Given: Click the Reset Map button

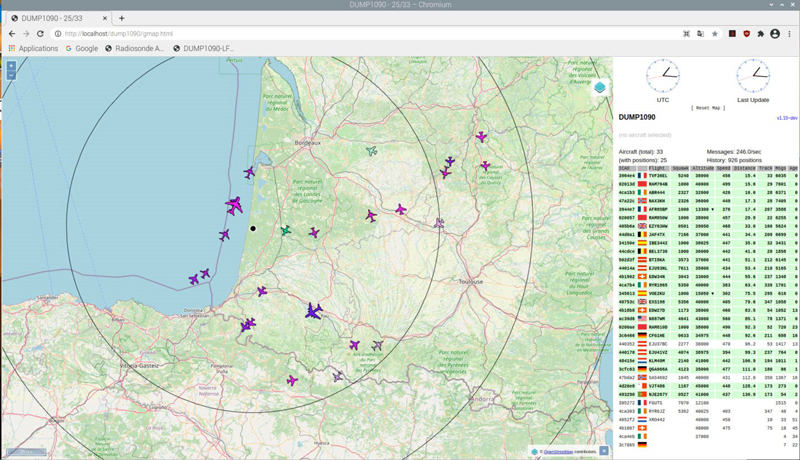Looking at the screenshot, I should [708, 108].
